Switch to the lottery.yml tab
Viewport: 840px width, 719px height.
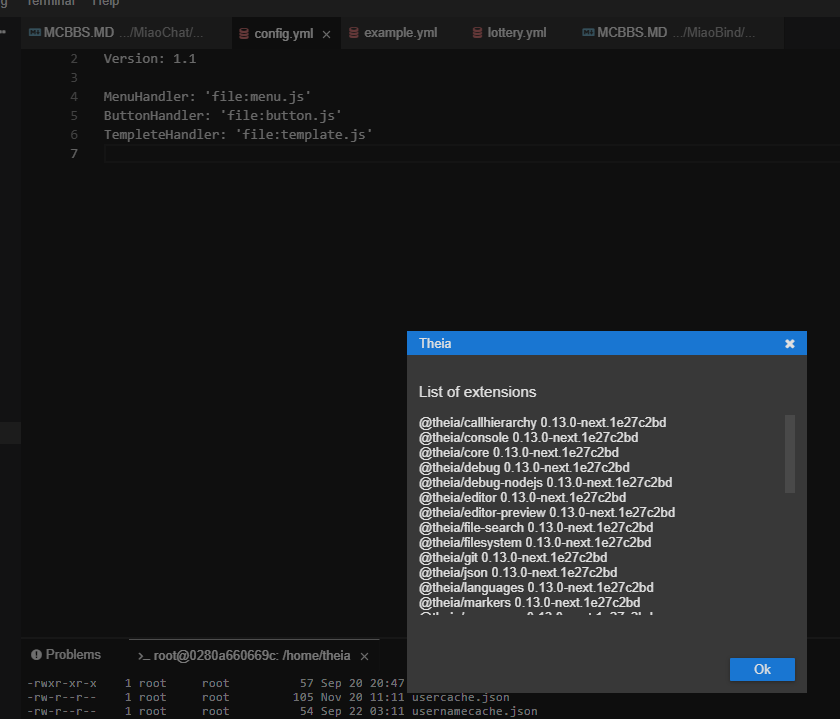click(x=514, y=32)
